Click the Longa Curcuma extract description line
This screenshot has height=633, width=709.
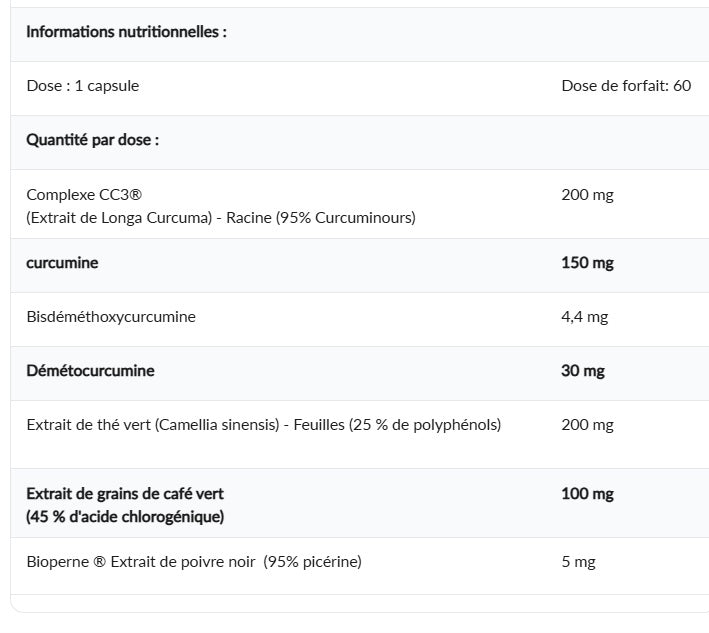click(221, 218)
